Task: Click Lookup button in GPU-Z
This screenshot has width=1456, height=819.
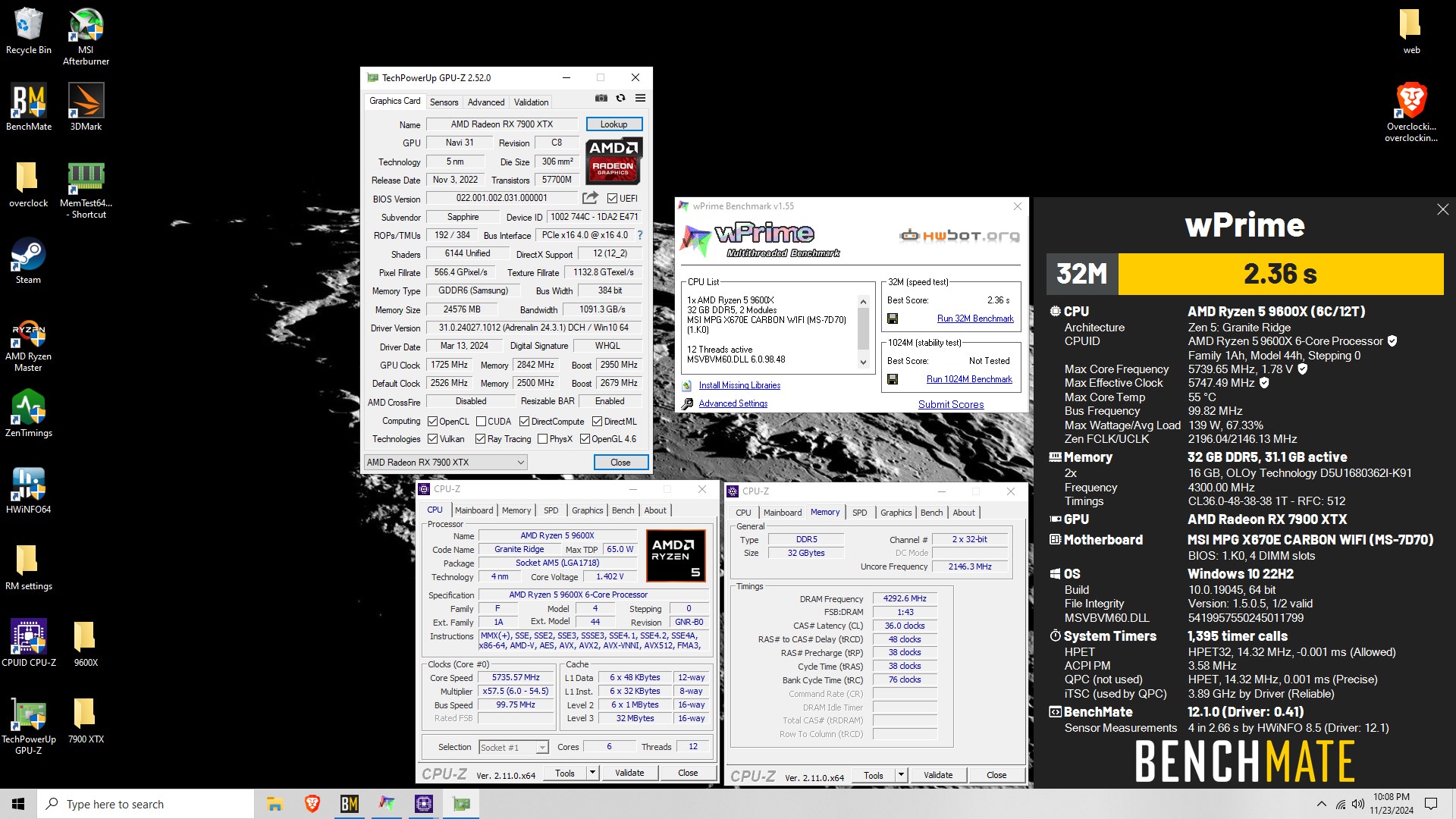Action: [613, 124]
